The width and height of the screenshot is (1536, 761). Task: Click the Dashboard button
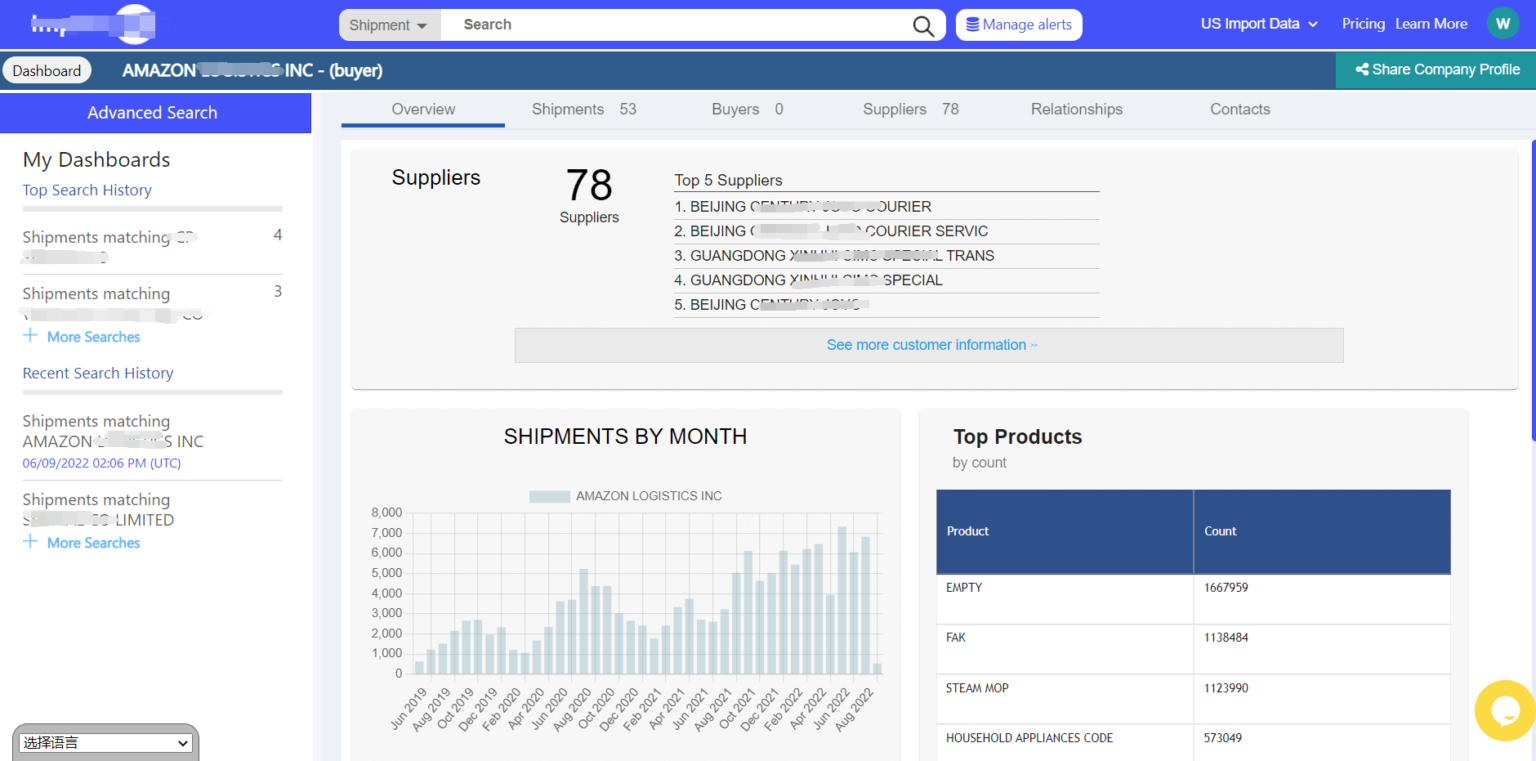(47, 71)
